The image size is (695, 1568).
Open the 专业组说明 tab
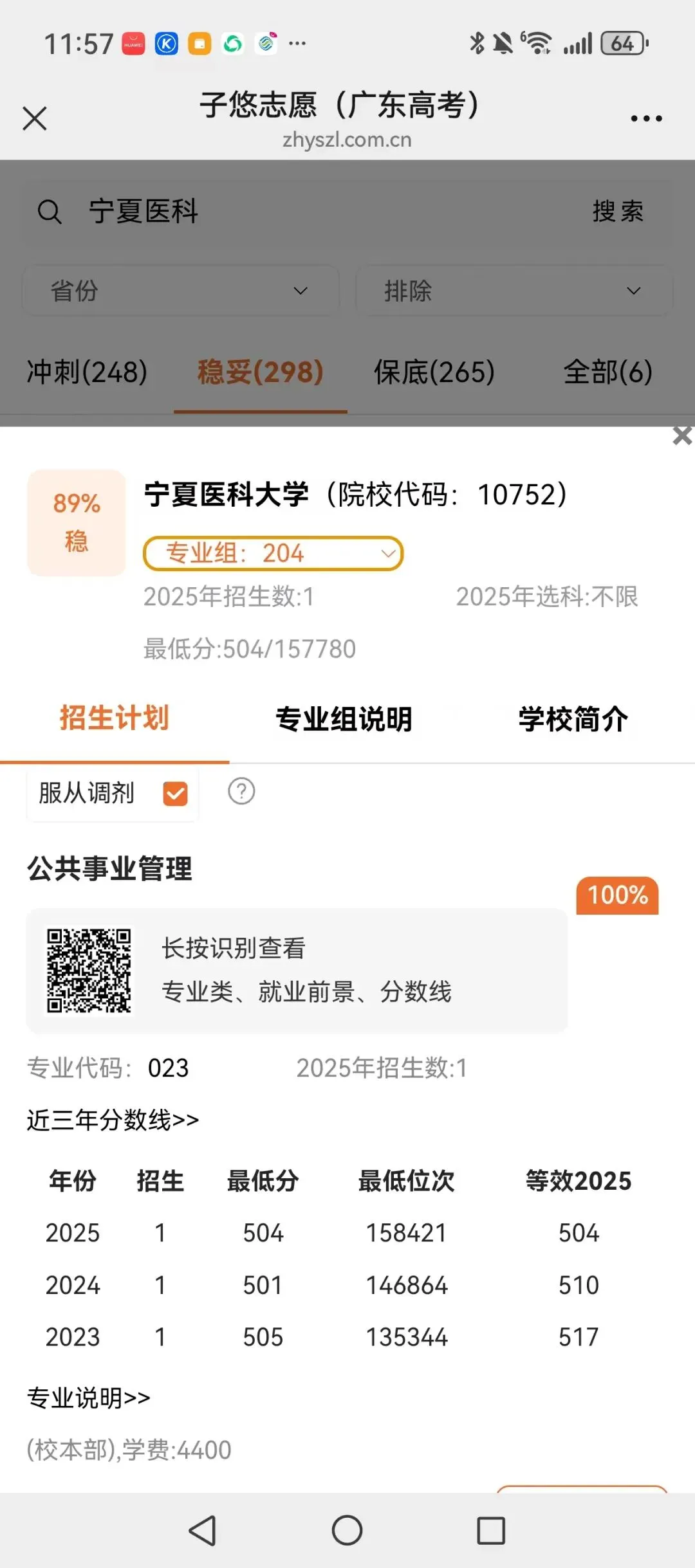344,718
